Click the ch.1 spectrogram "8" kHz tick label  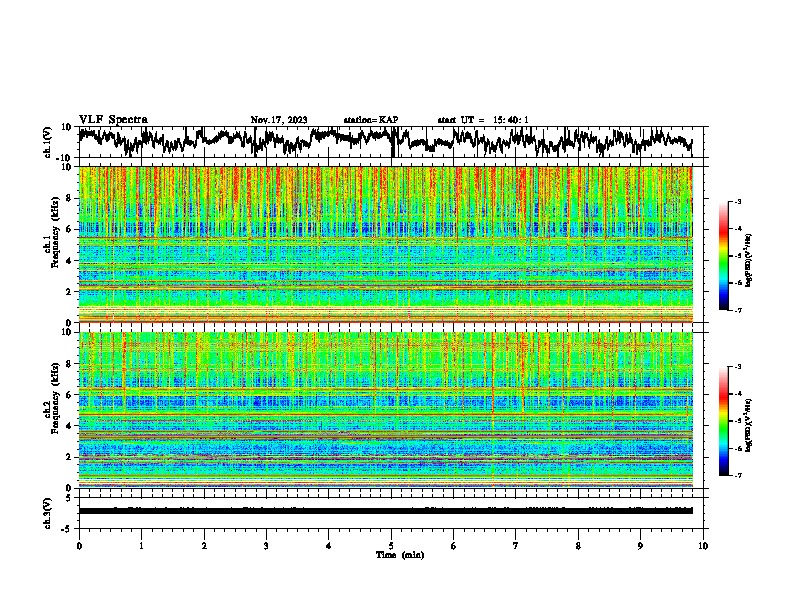[x=69, y=198]
